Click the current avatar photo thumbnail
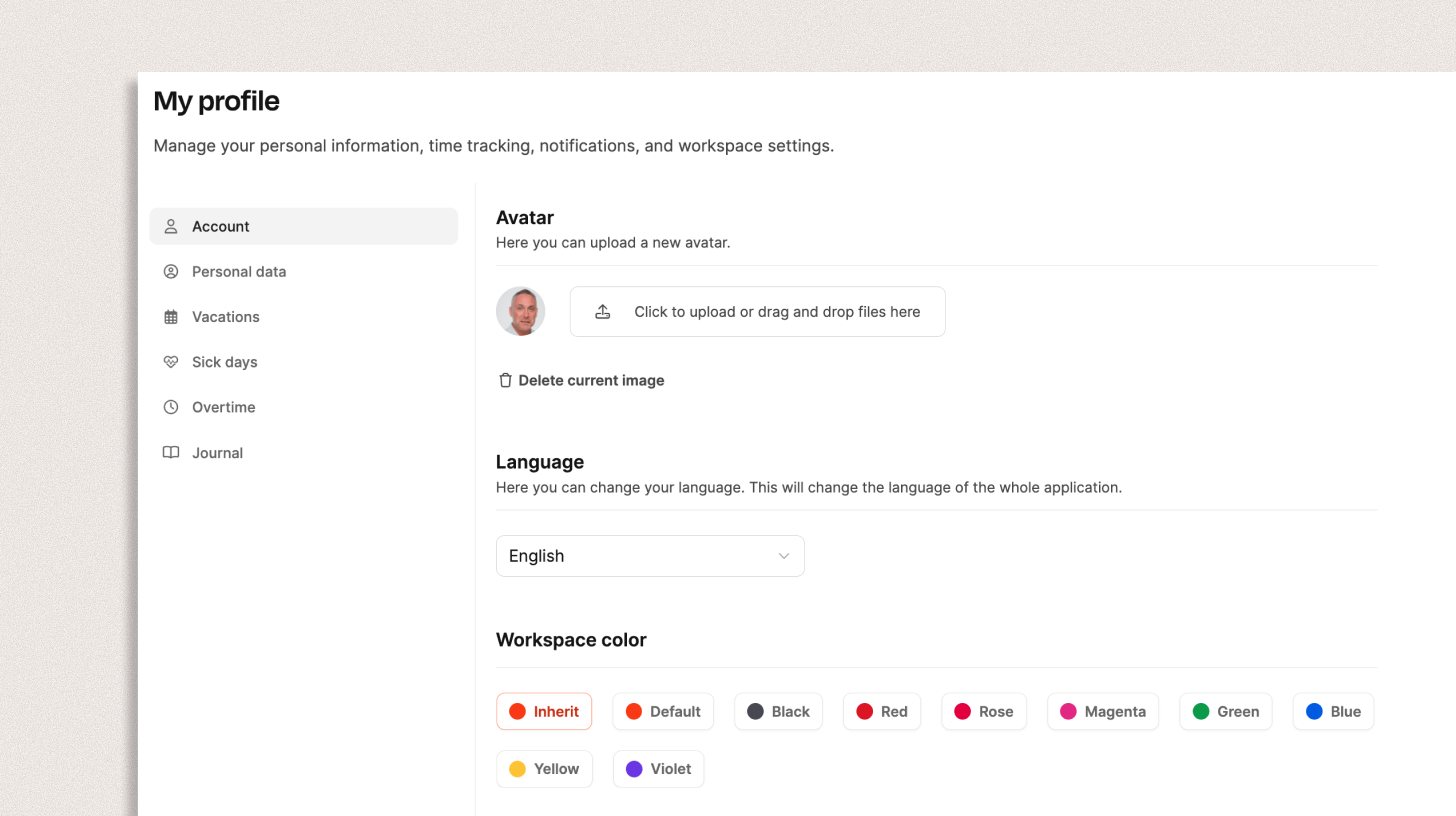This screenshot has height=816, width=1456. pos(521,311)
